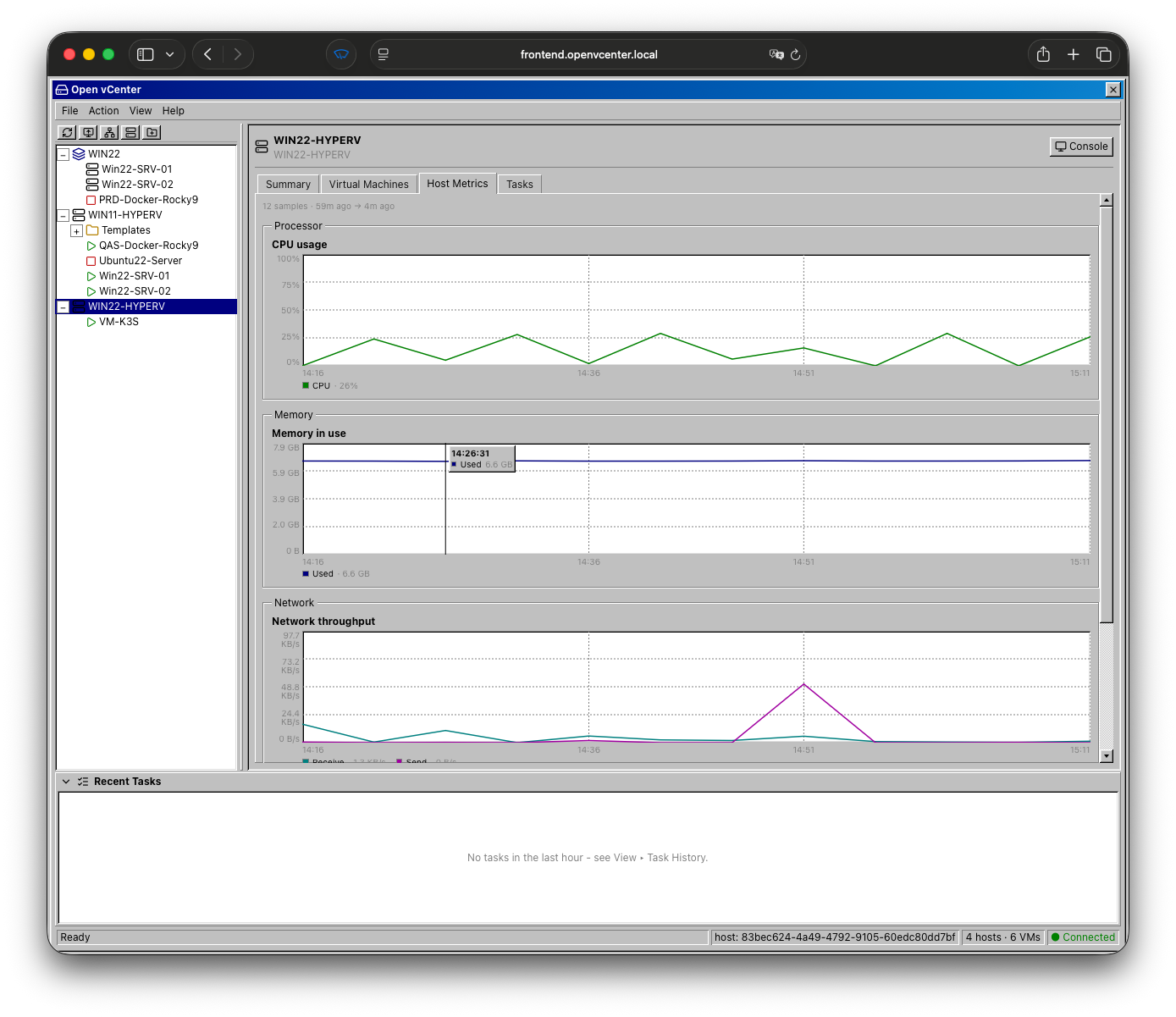Select the Ubuntu22-Server VM row

click(x=146, y=261)
